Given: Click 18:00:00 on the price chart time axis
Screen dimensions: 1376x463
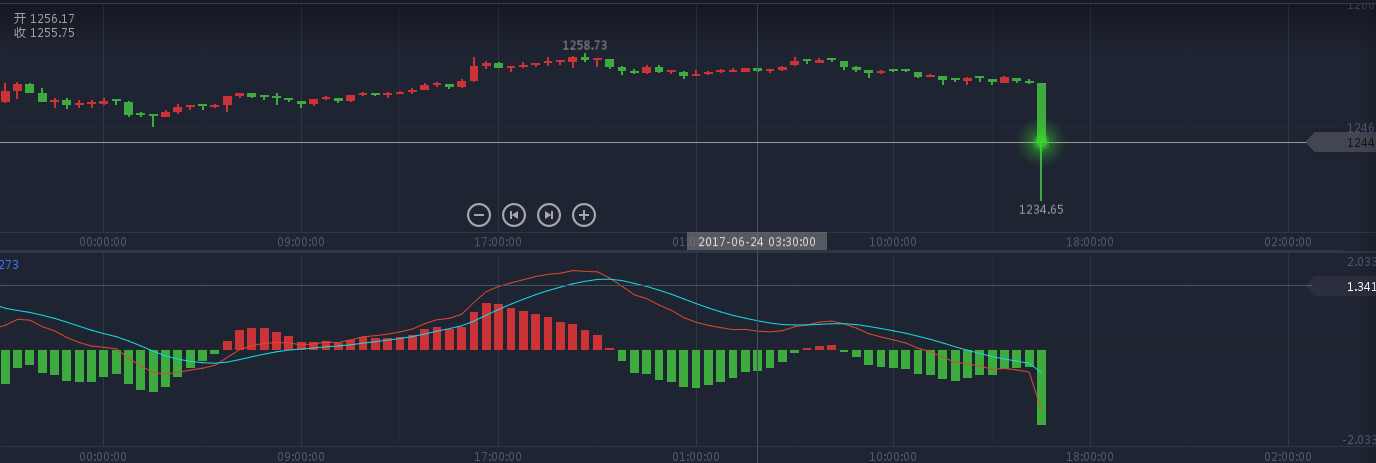Looking at the screenshot, I should [x=1089, y=242].
